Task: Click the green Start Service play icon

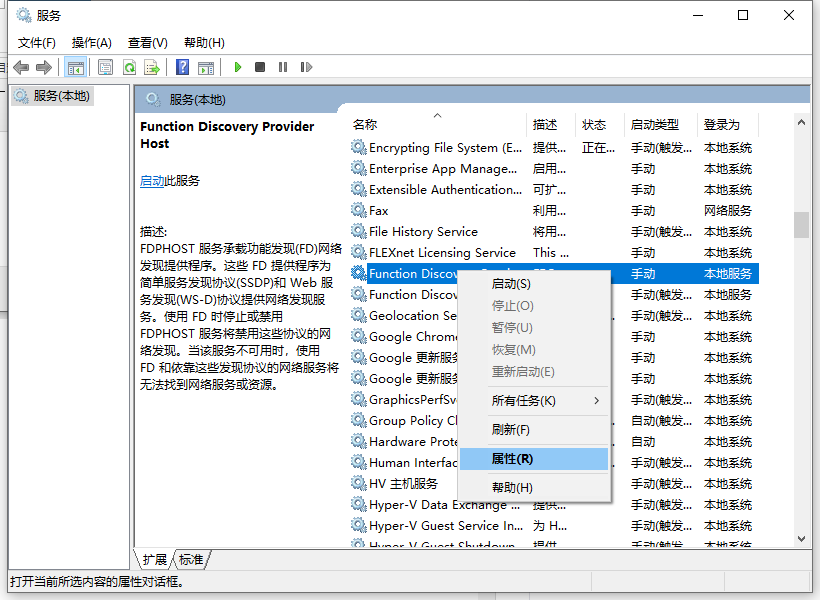Action: [238, 67]
